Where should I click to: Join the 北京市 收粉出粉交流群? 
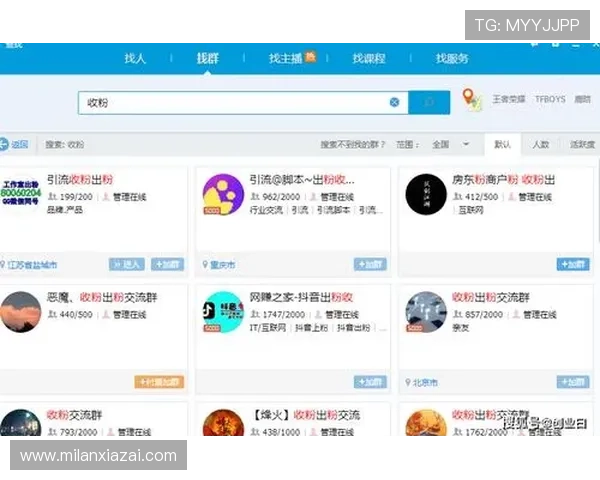click(573, 382)
